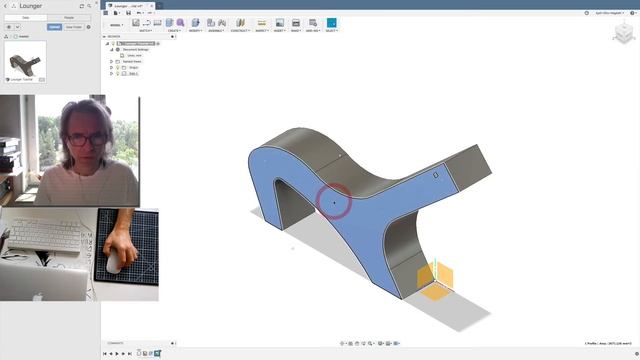Click the back arrow beside Lounger title
The height and width of the screenshot is (360, 640).
pyautogui.click(x=5, y=6)
